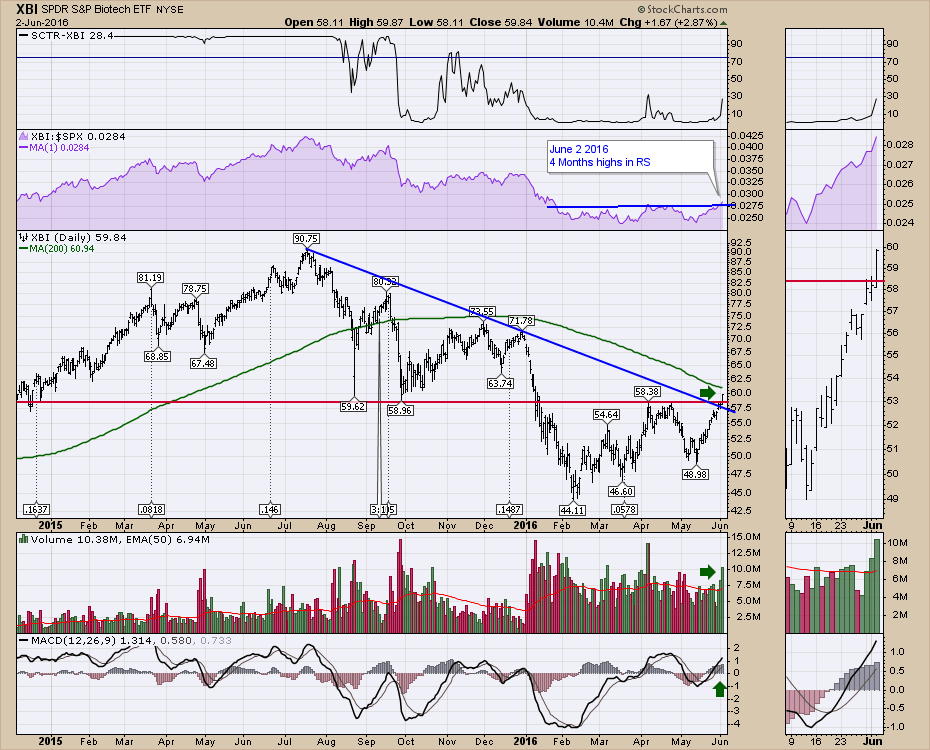Click the 2-Jun-2016 chart date
This screenshot has width=930, height=750.
[42, 23]
